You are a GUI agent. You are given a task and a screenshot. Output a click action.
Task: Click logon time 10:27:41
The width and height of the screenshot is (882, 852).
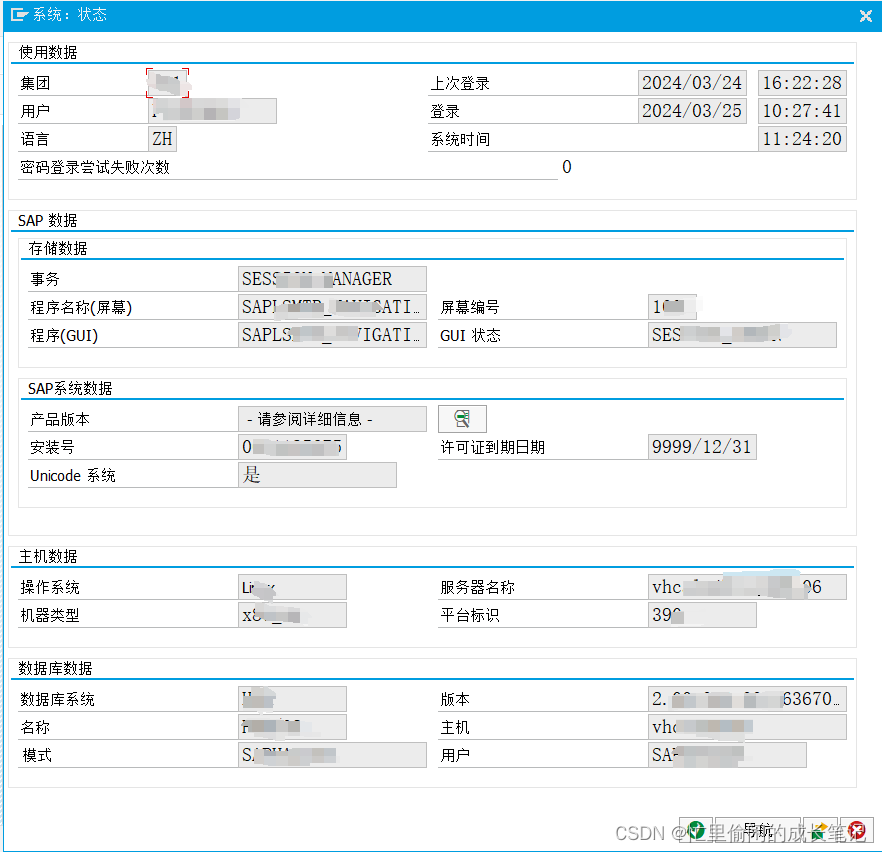point(802,111)
